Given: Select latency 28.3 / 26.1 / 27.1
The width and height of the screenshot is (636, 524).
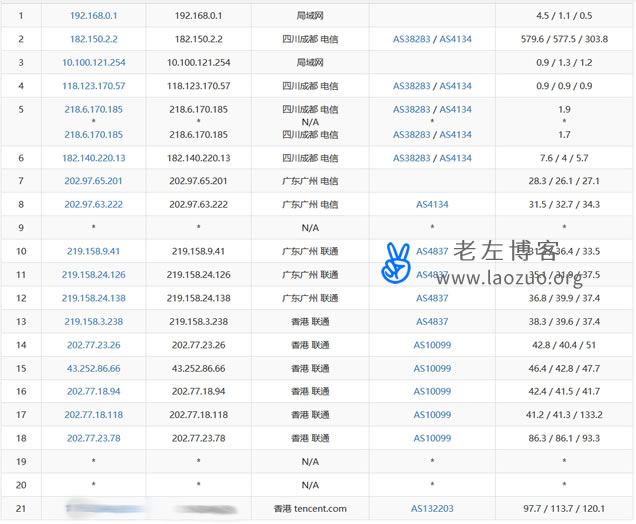Looking at the screenshot, I should [x=564, y=181].
